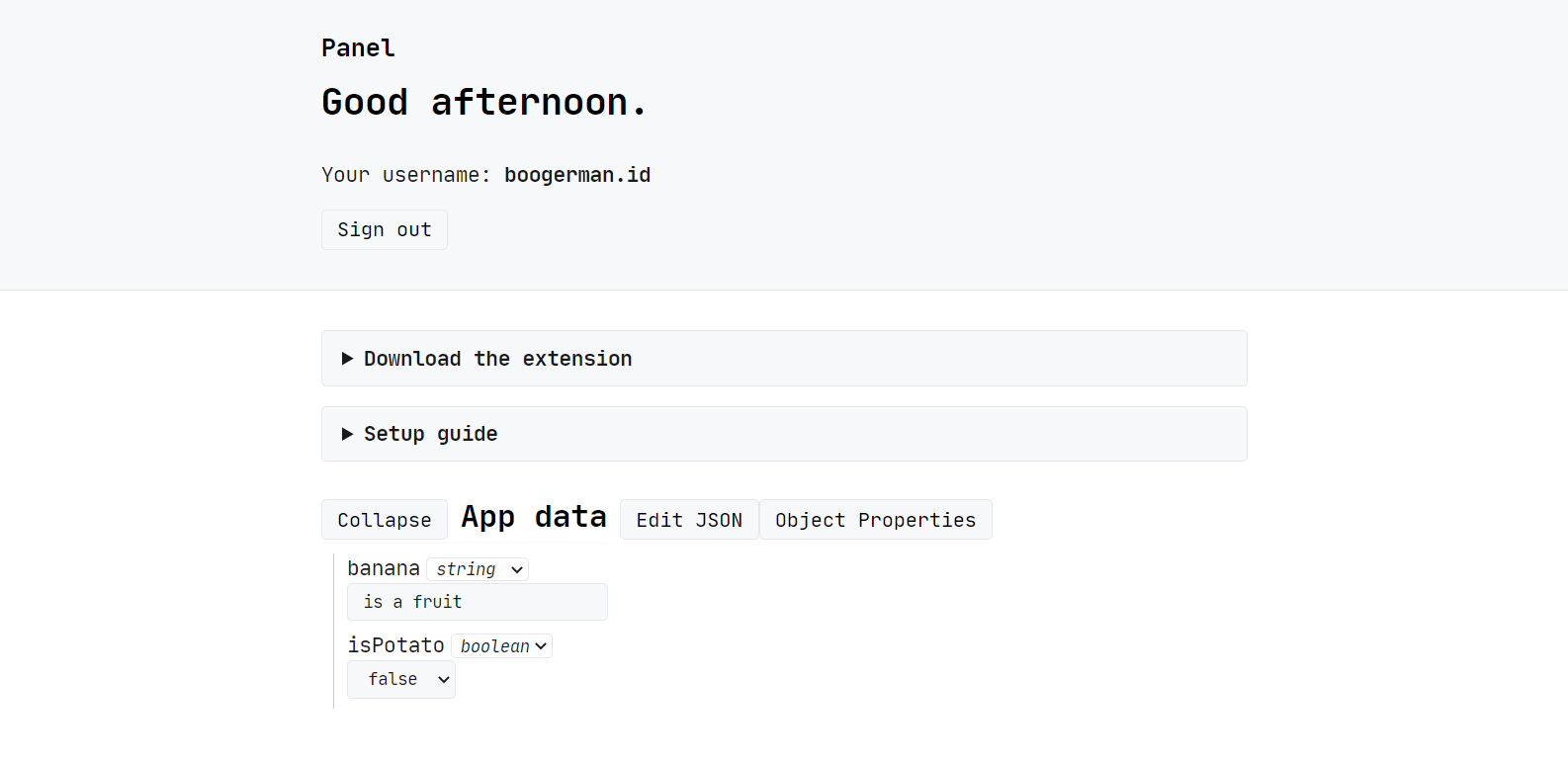Click the username boogerman.id
The image size is (1568, 764).
coord(577,174)
